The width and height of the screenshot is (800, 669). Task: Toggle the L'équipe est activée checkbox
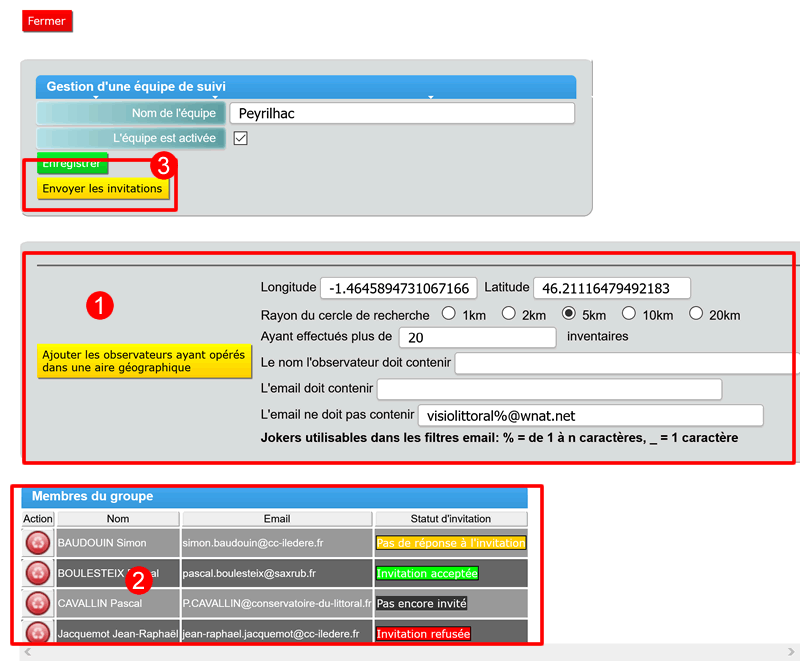(x=240, y=138)
